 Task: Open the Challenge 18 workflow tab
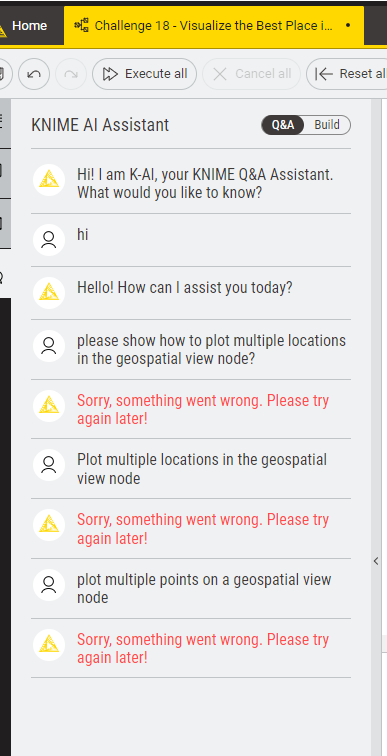[x=214, y=26]
